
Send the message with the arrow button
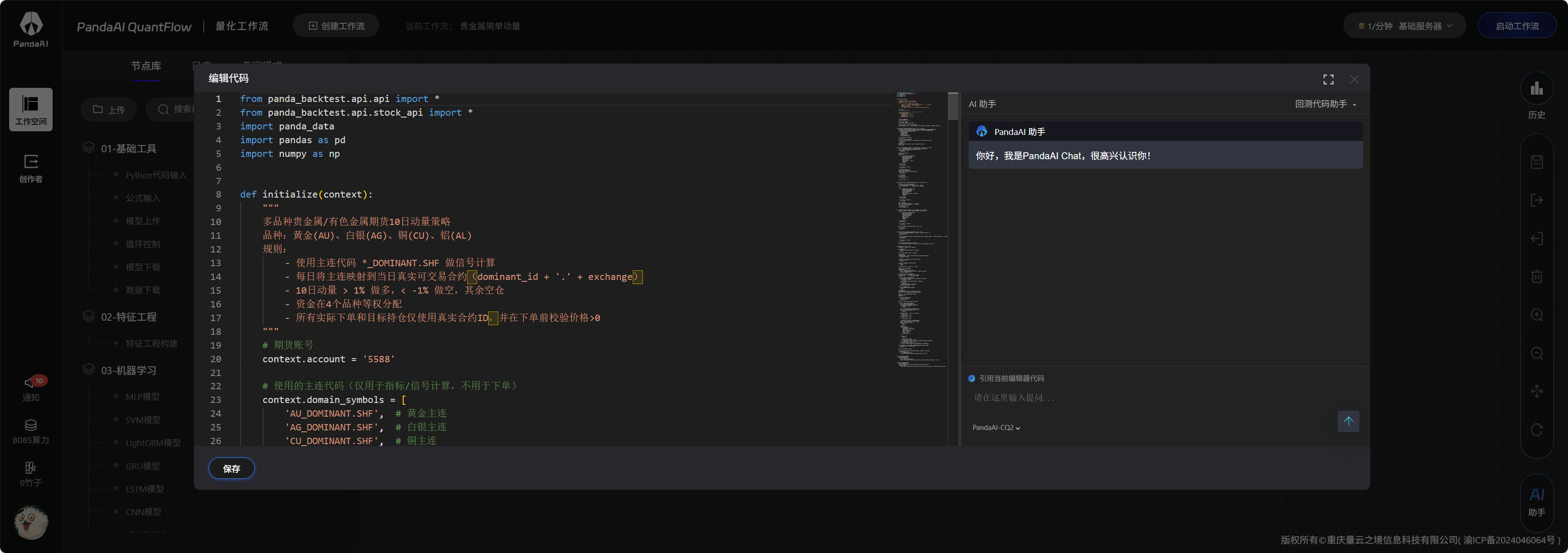coord(1347,421)
